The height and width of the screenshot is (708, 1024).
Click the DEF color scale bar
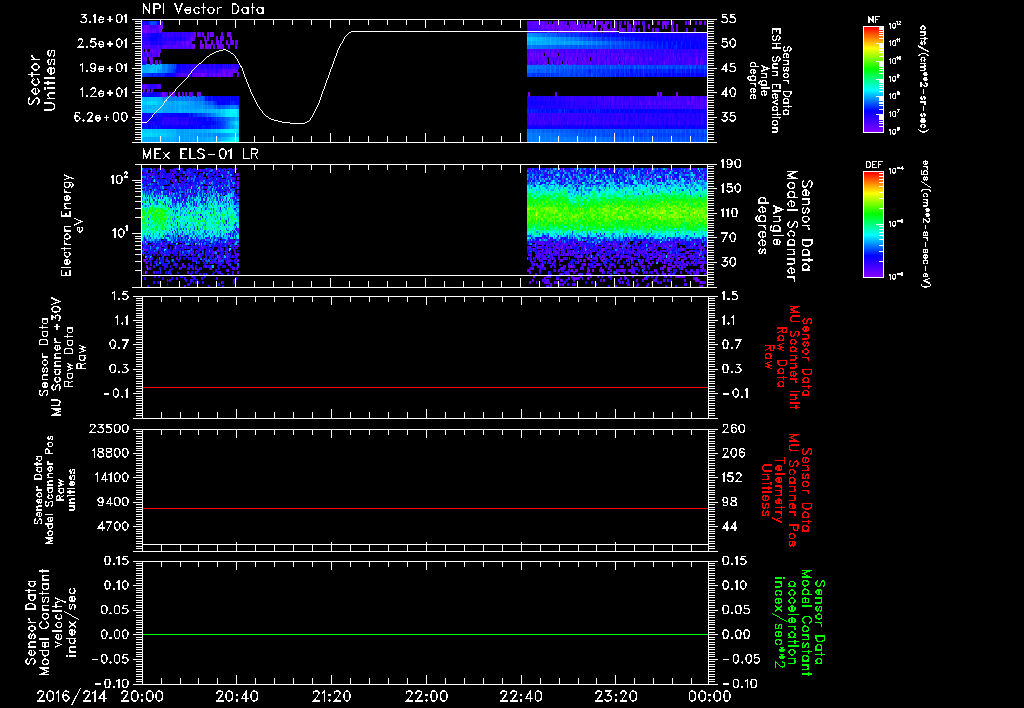click(873, 224)
